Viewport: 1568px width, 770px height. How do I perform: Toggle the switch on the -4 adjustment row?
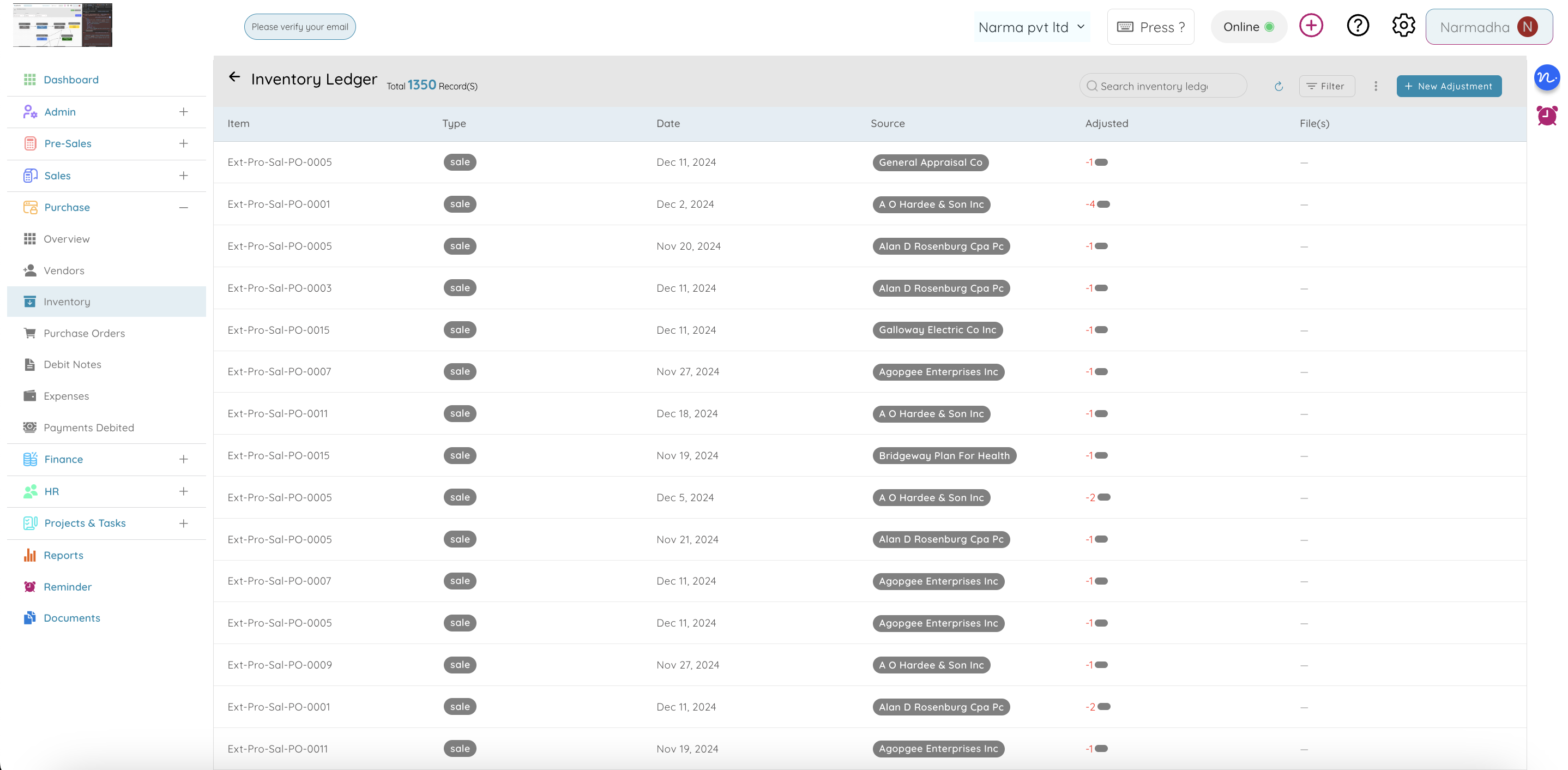click(x=1103, y=204)
